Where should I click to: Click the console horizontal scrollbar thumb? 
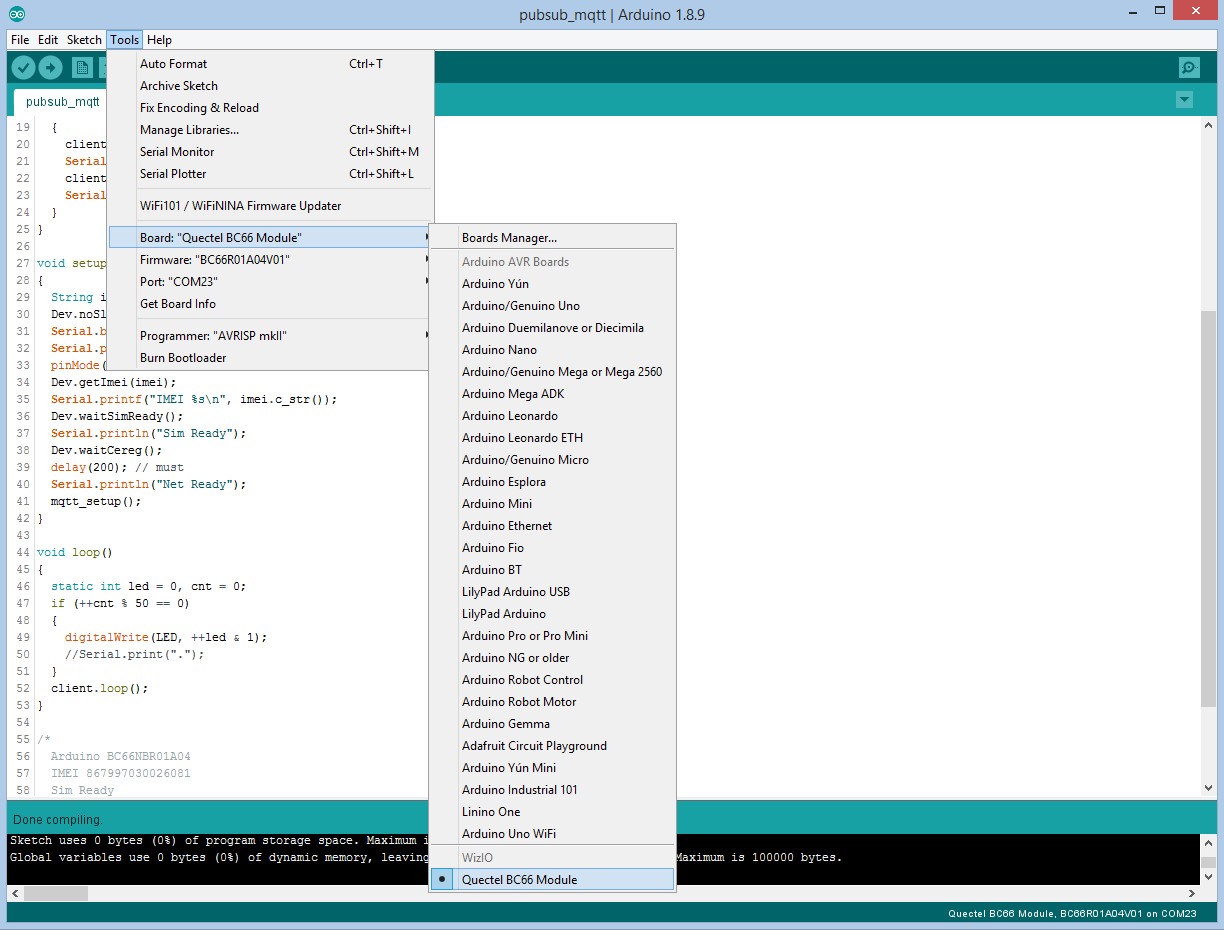click(x=55, y=893)
